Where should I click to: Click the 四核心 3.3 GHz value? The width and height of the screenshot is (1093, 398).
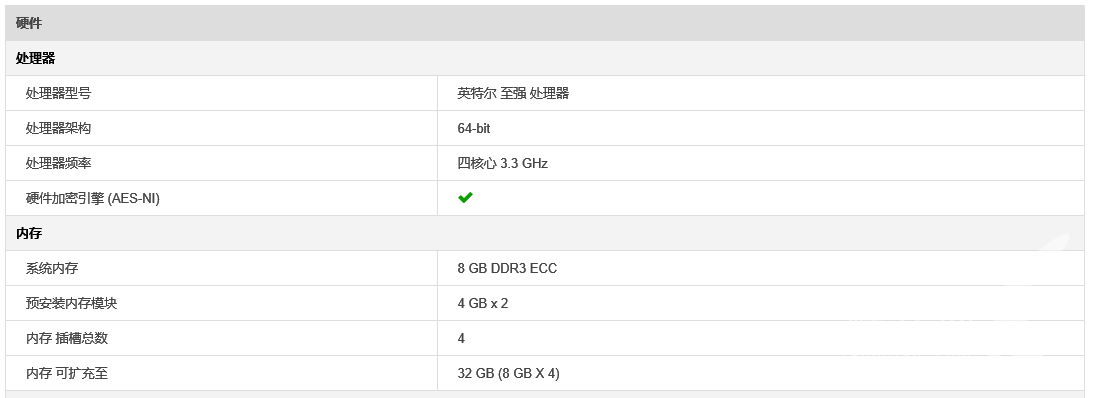(503, 163)
